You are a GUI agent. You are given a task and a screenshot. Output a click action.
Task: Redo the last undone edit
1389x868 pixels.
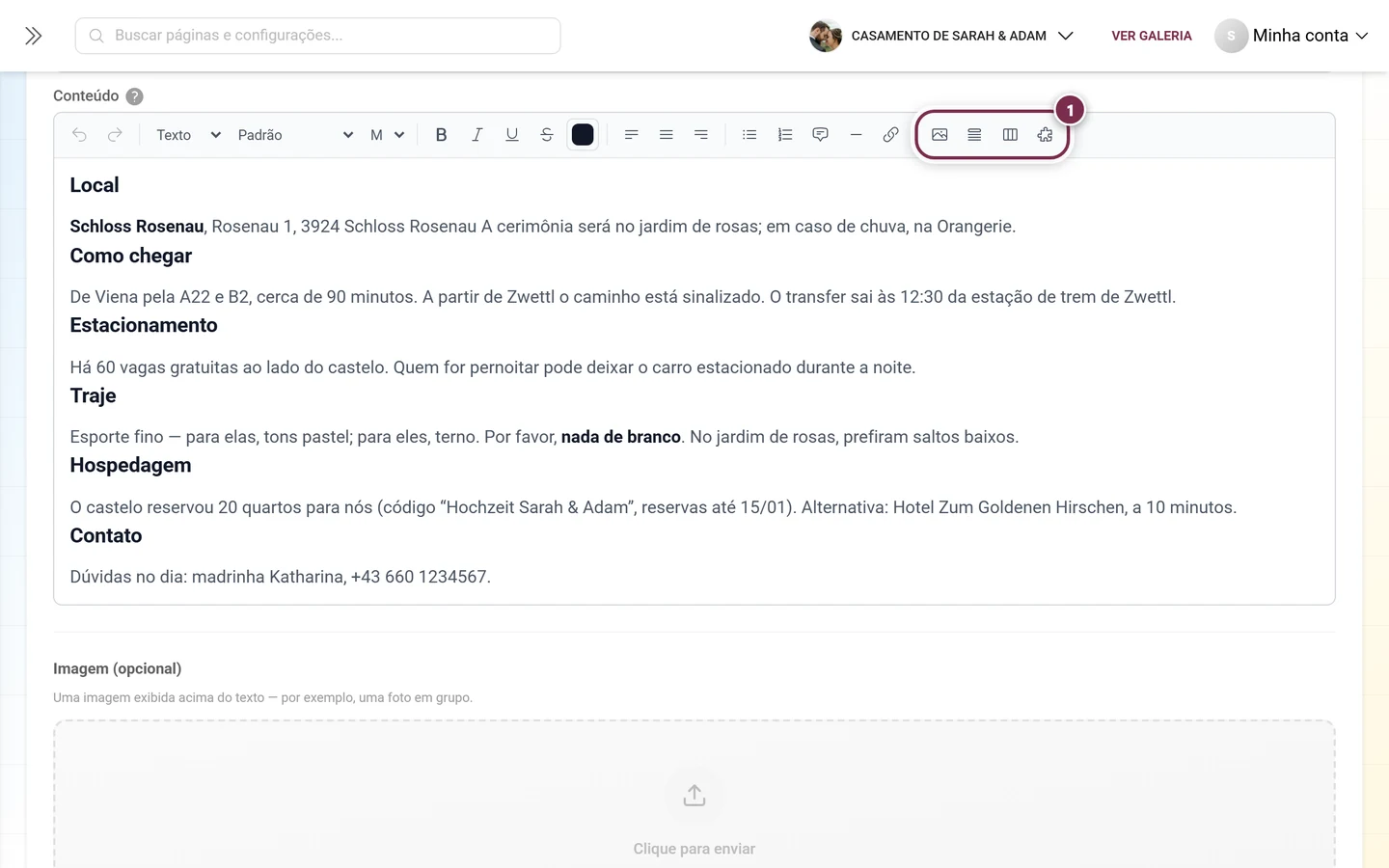115,135
